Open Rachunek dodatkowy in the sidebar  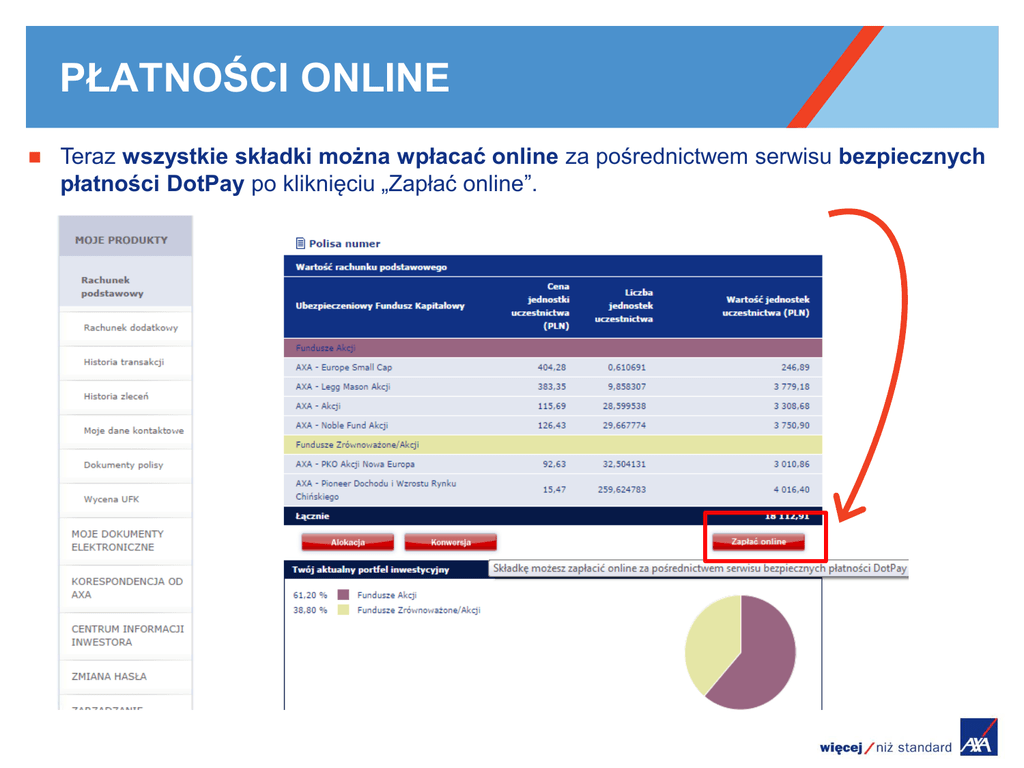pyautogui.click(x=130, y=328)
